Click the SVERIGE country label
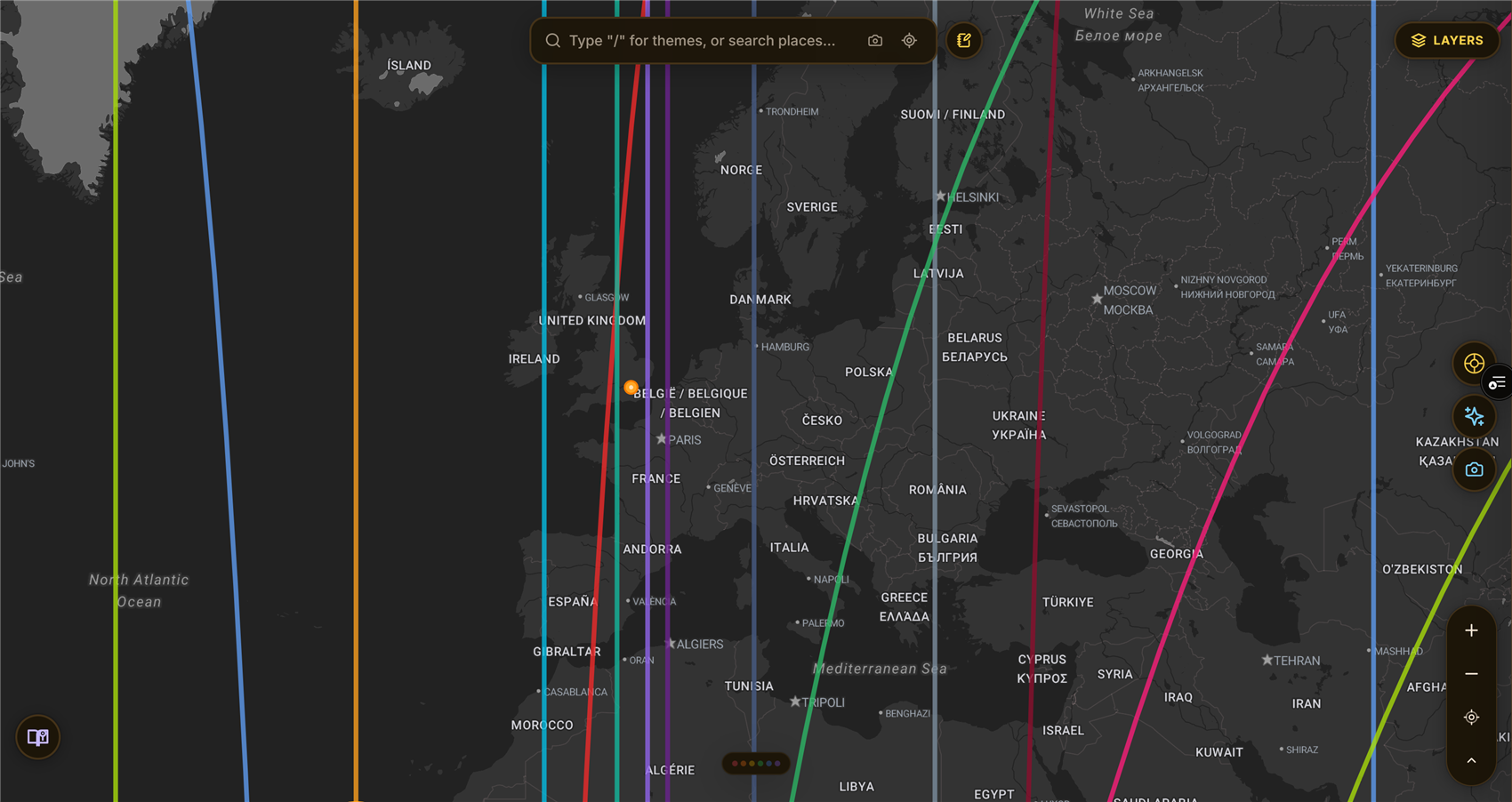The image size is (1512, 802). click(812, 207)
